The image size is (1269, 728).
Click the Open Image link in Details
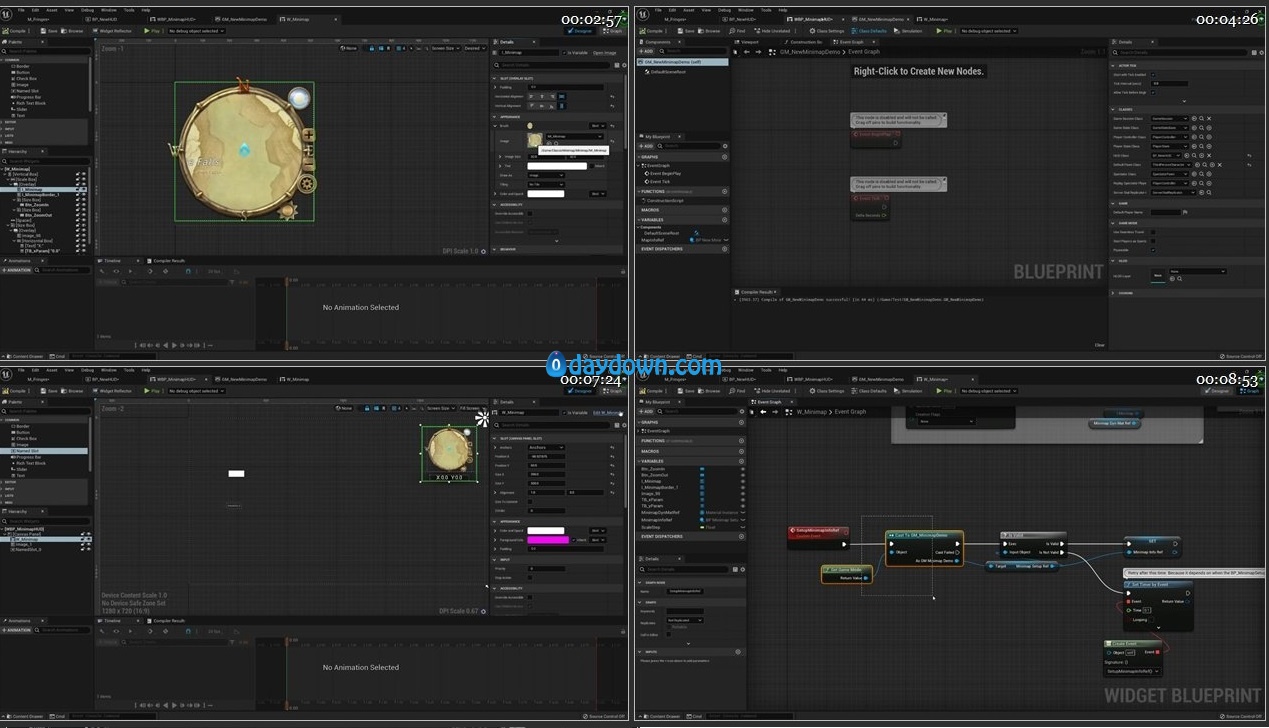tap(604, 53)
